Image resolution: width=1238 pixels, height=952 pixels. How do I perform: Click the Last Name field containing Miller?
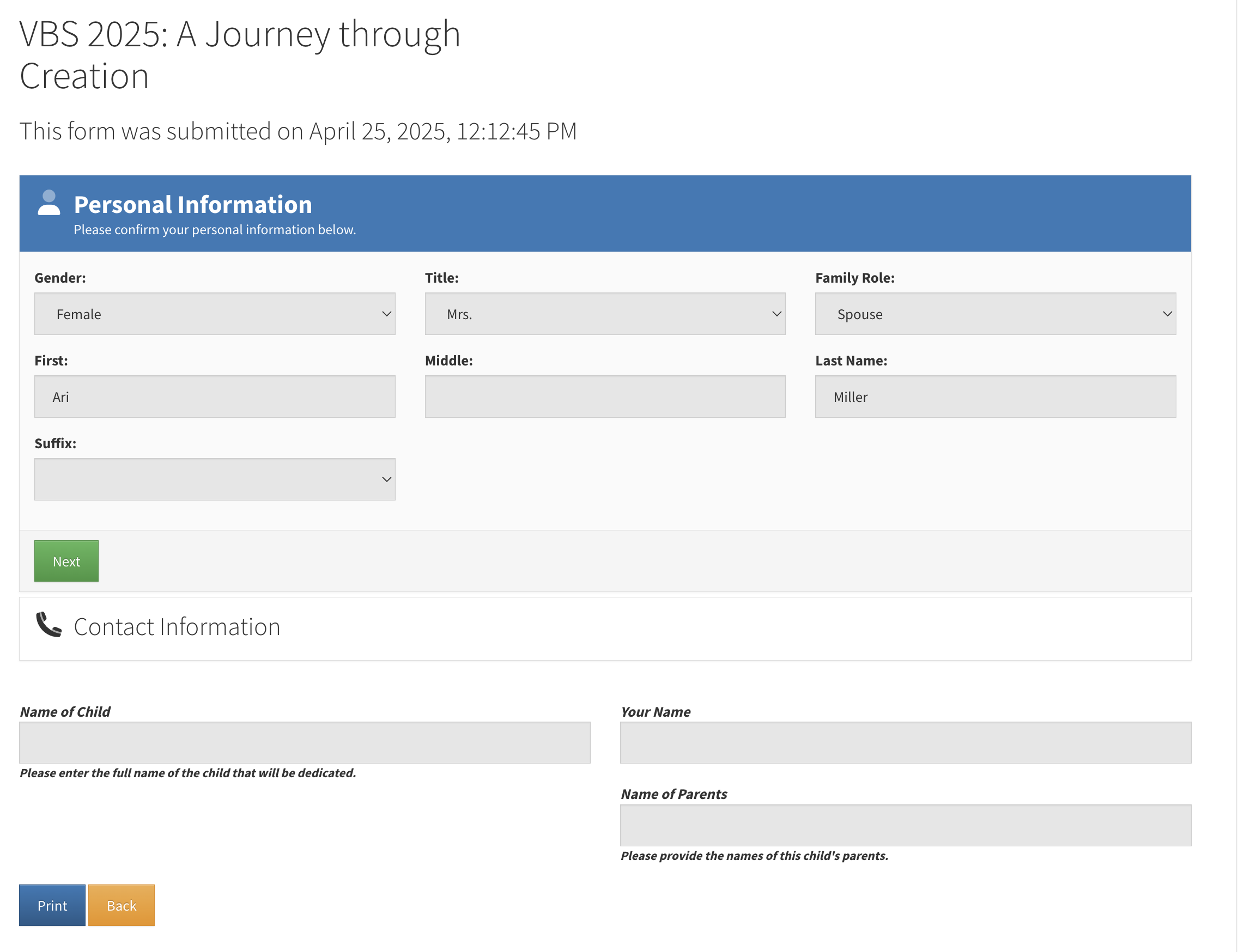[x=996, y=396]
